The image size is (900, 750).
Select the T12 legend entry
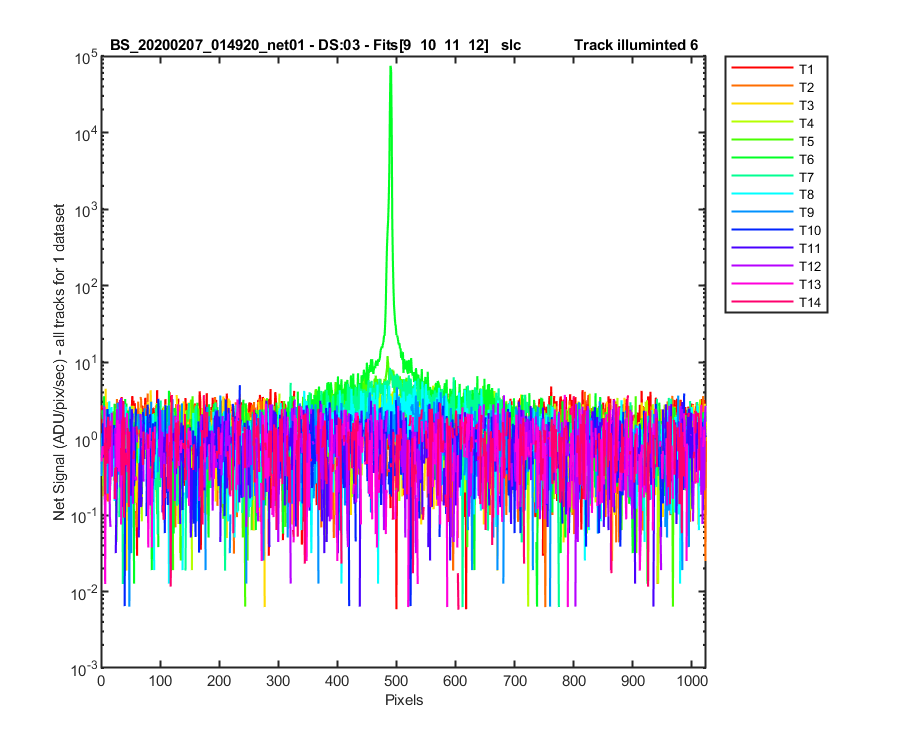coord(776,266)
